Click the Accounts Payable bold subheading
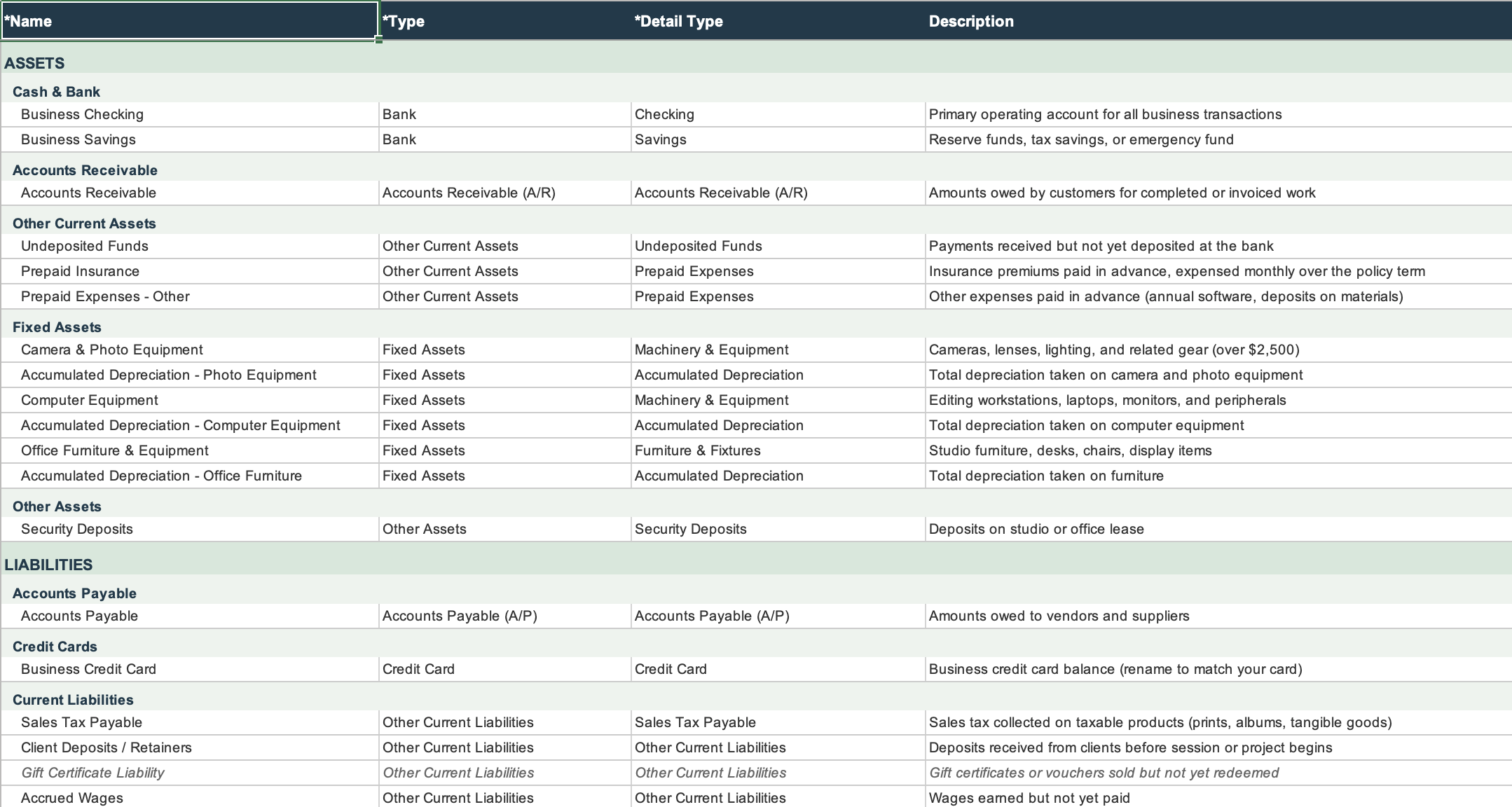Screen dimensions: 1512x807 click(x=74, y=593)
